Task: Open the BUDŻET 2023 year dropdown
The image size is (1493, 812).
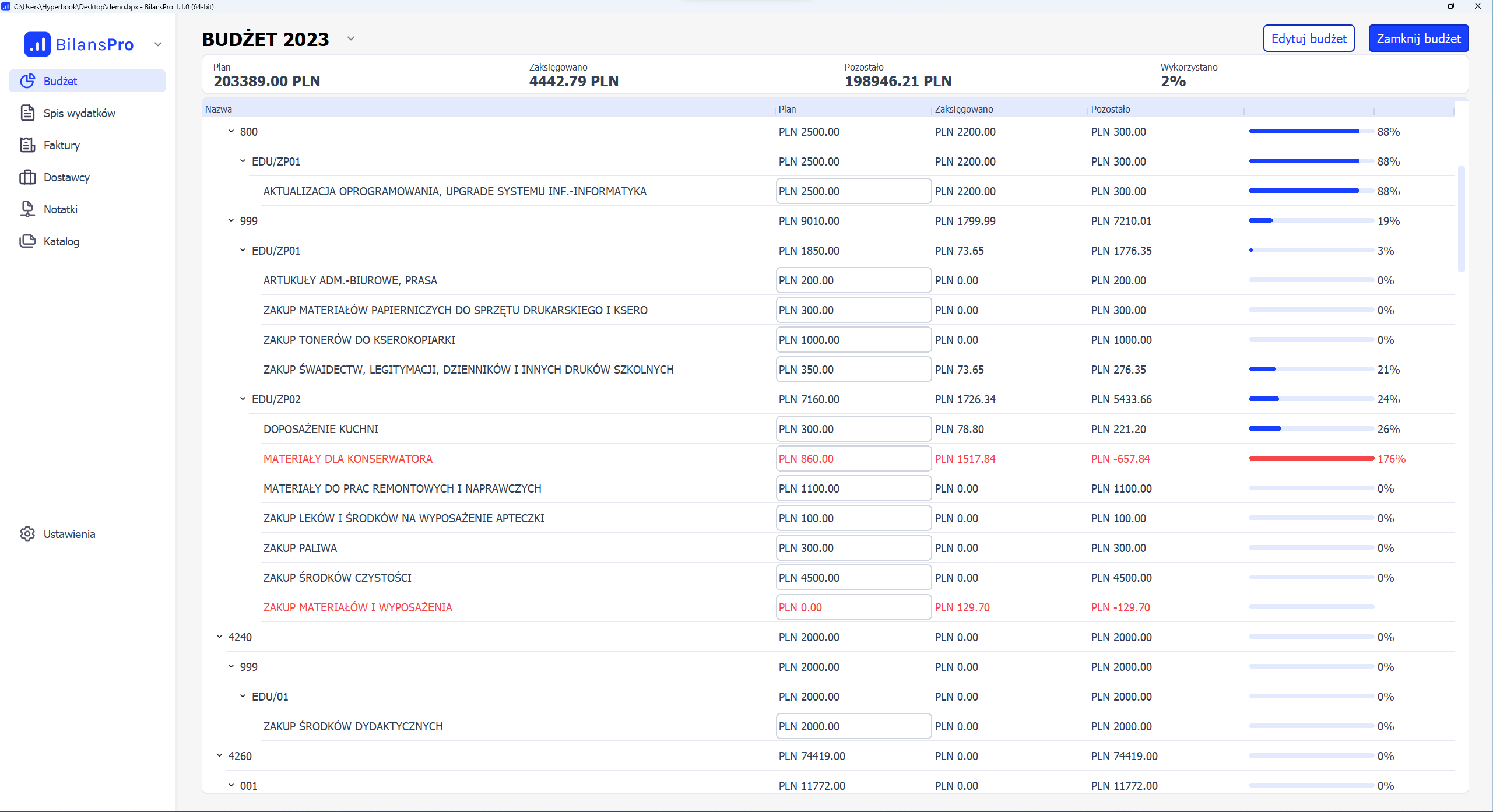Action: 351,39
